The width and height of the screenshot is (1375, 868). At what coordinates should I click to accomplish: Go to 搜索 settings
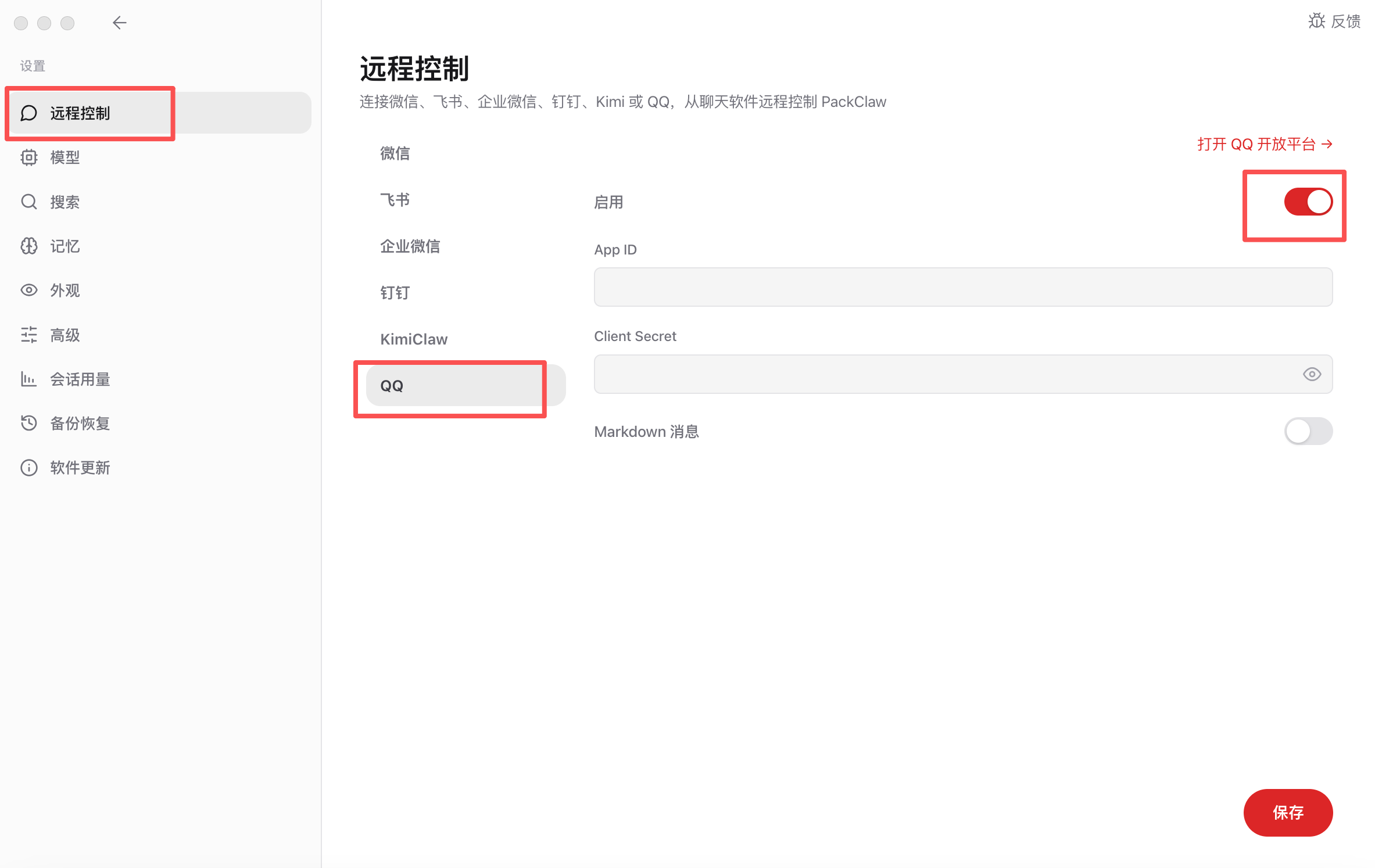coord(160,202)
